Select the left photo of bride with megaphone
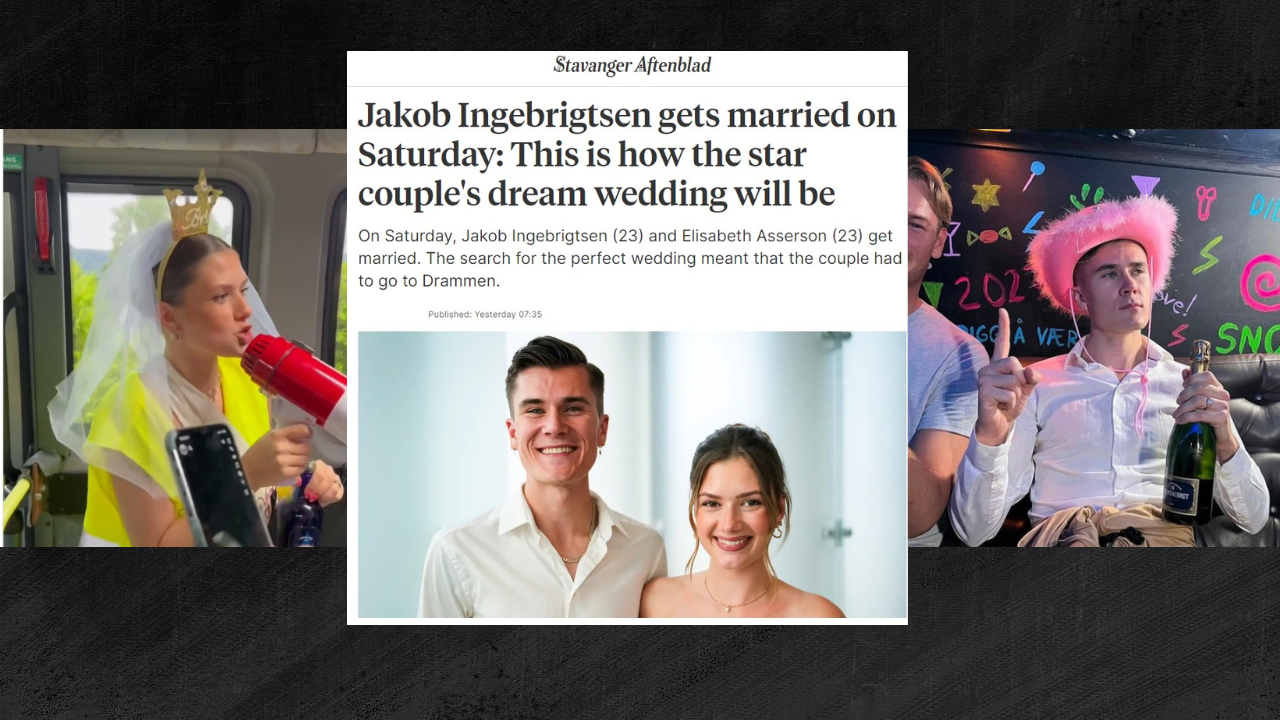Viewport: 1280px width, 720px height. (174, 338)
